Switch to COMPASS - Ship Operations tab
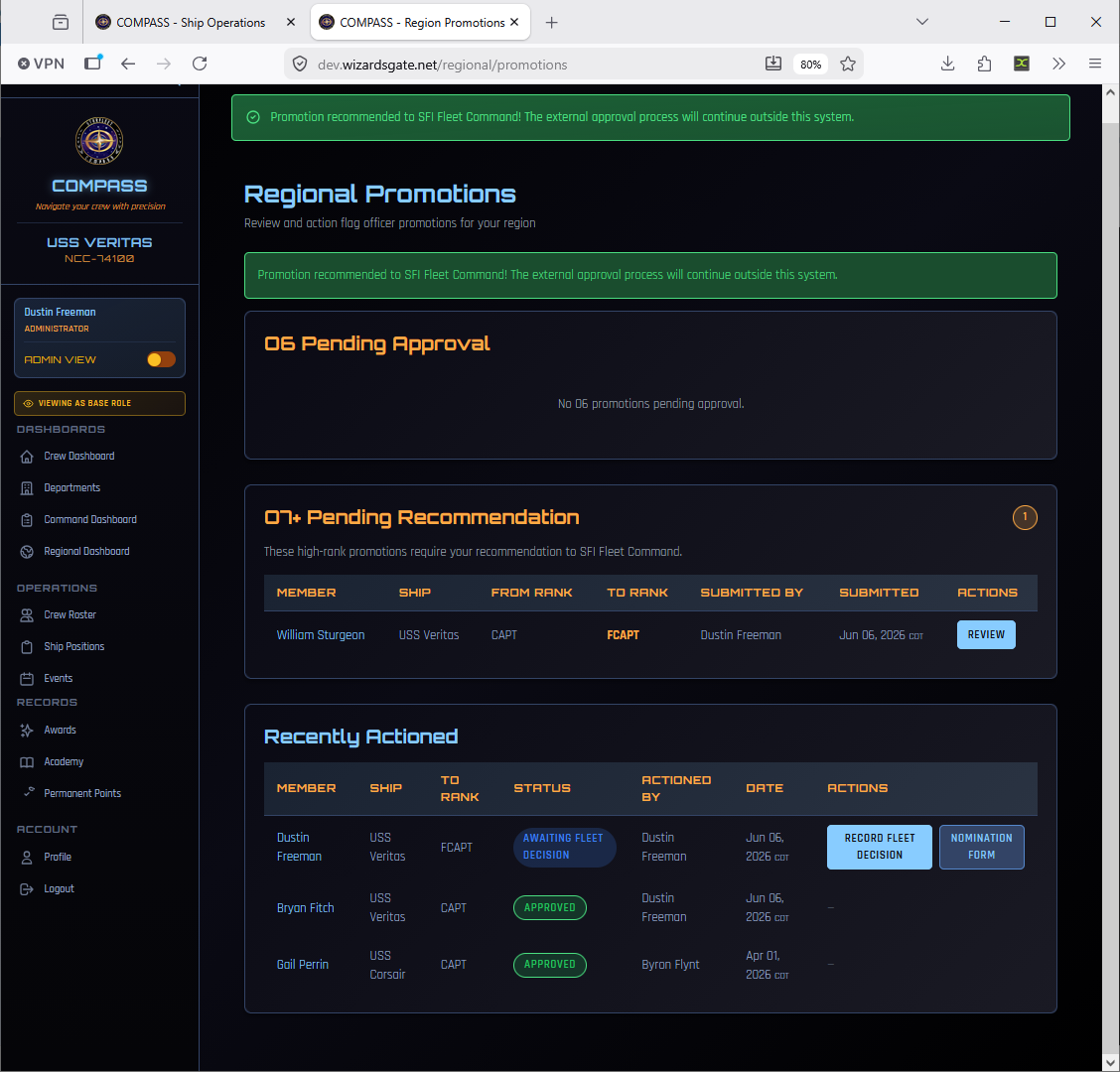The width and height of the screenshot is (1120, 1072). coord(190,22)
